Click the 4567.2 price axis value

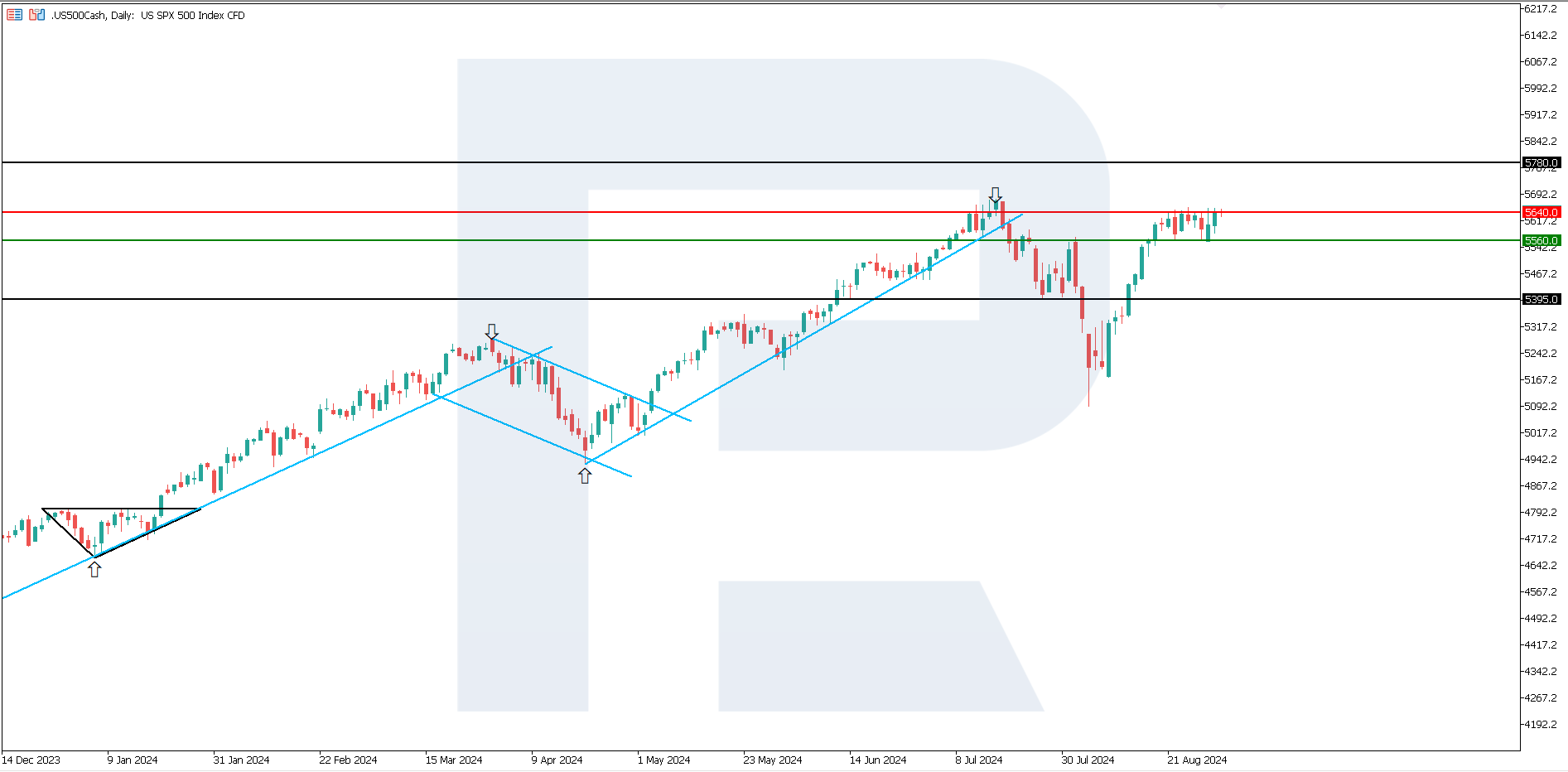[x=1541, y=592]
